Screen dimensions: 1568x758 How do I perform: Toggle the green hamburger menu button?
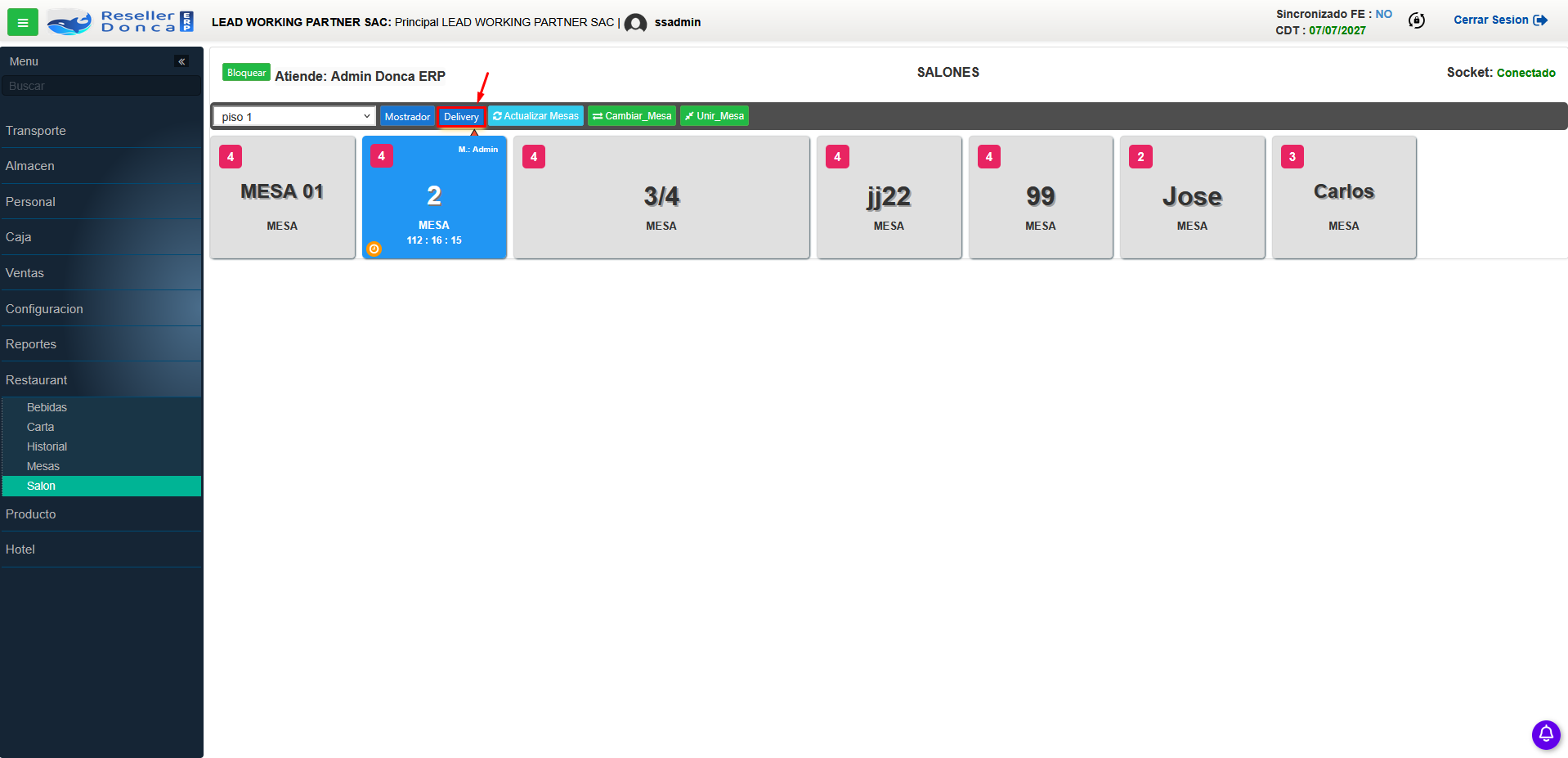coord(22,22)
